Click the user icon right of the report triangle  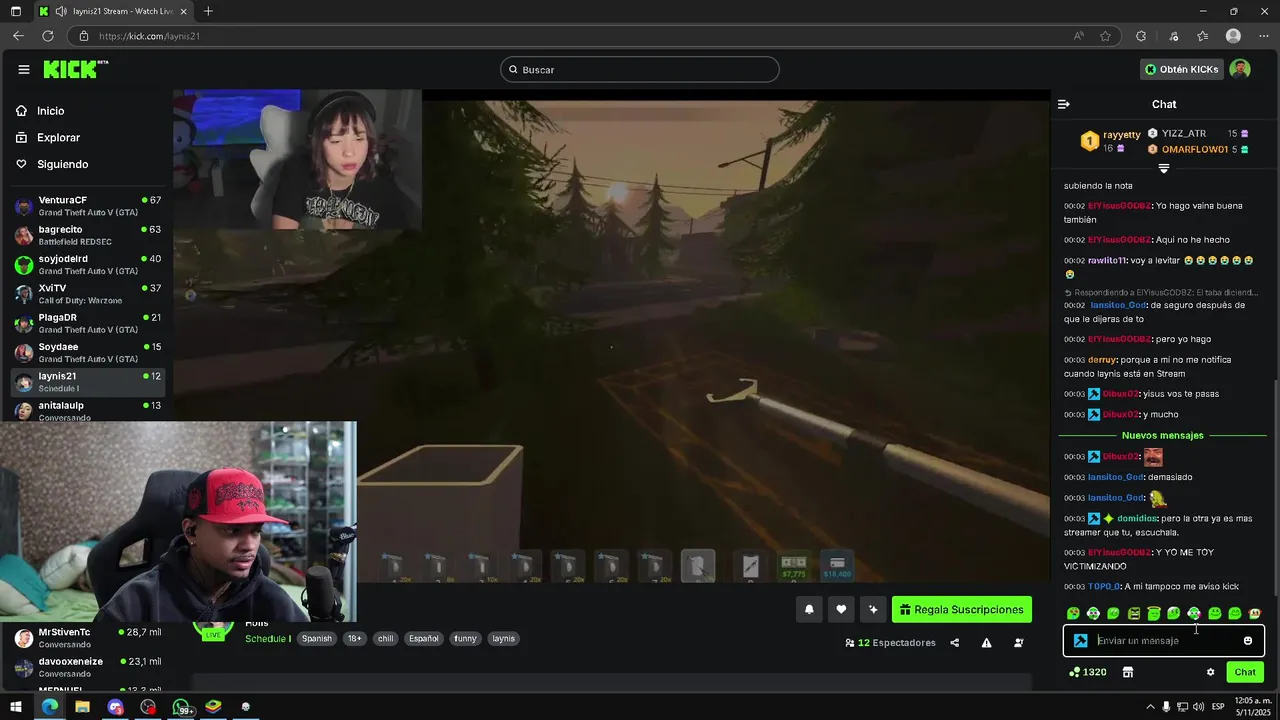1018,643
